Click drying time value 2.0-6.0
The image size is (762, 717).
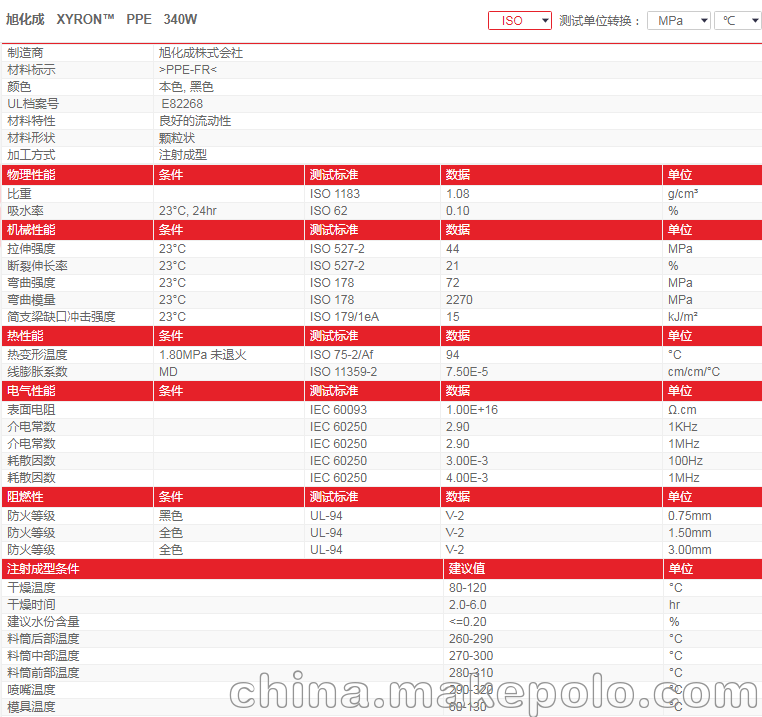[x=468, y=604]
